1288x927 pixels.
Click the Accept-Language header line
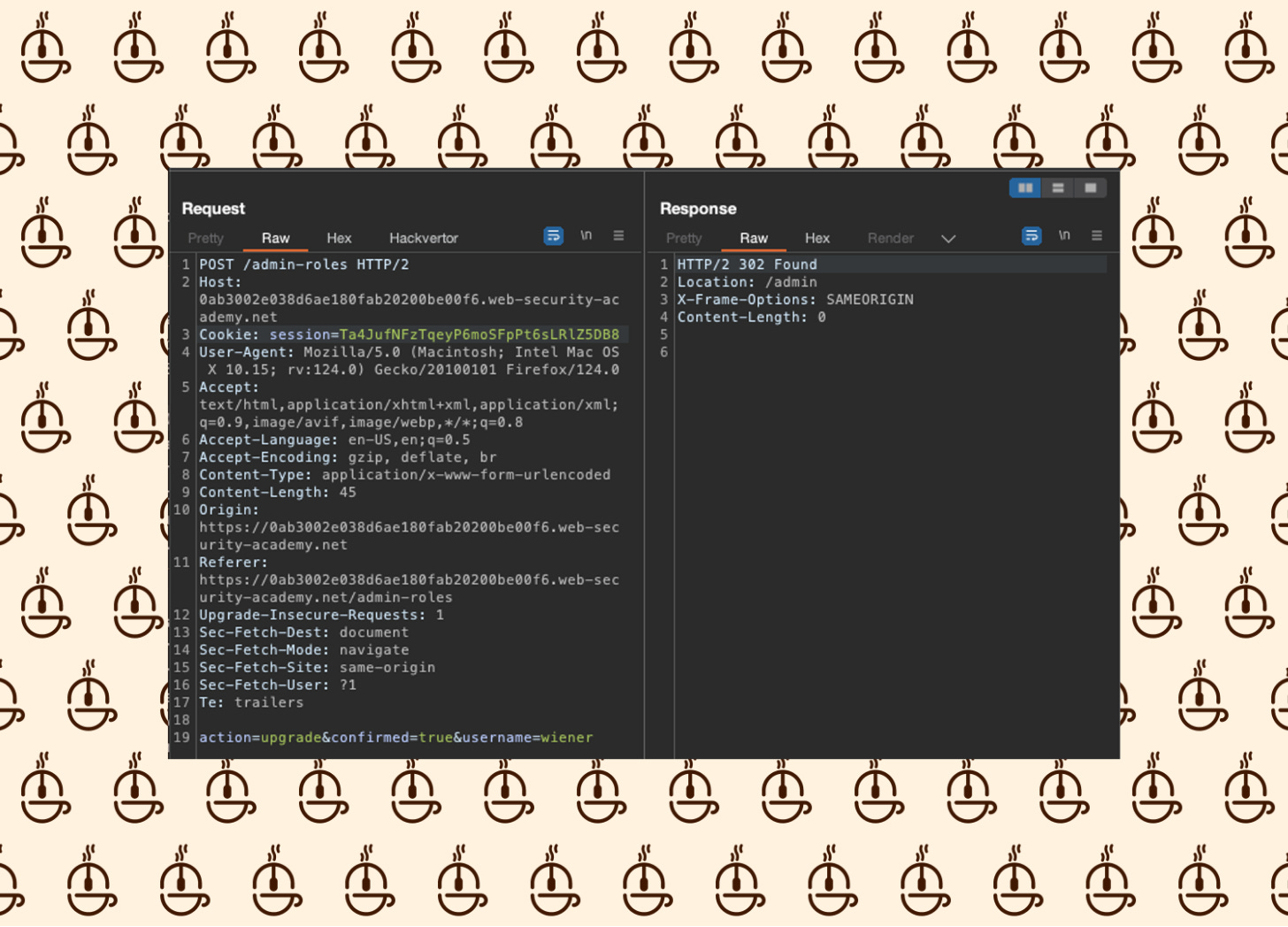click(x=334, y=440)
